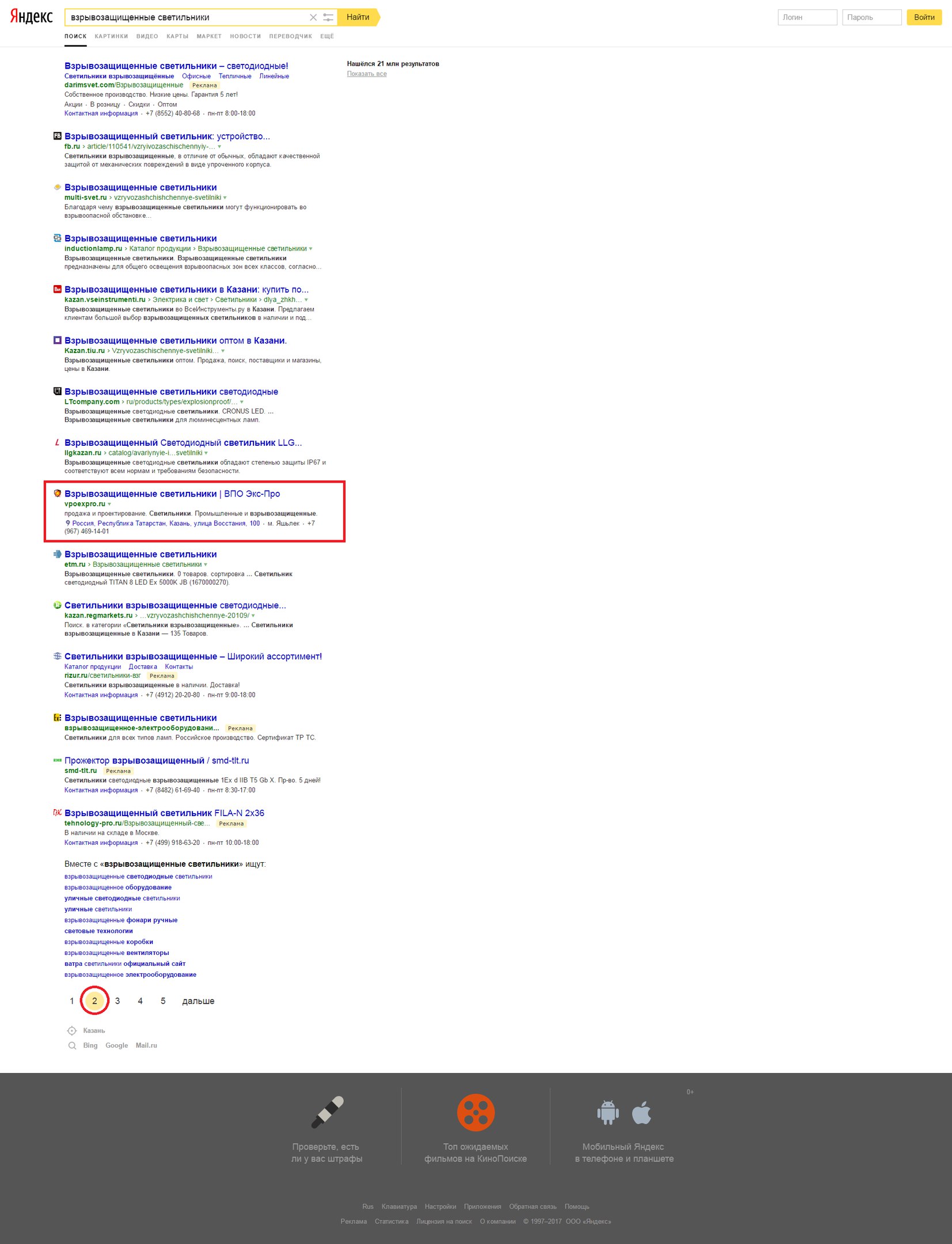952x1244 pixels.
Task: Click the smd-tlt.ru ad favicon
Action: coord(57,761)
